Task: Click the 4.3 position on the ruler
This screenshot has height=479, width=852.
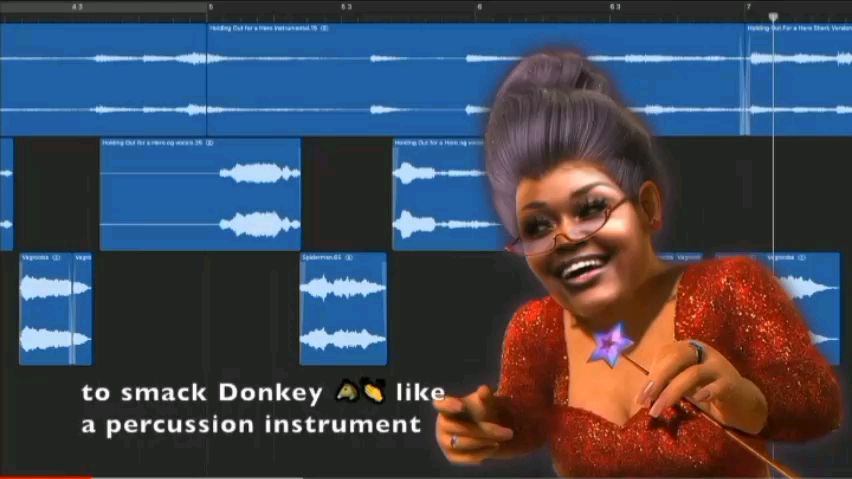Action: click(x=77, y=7)
